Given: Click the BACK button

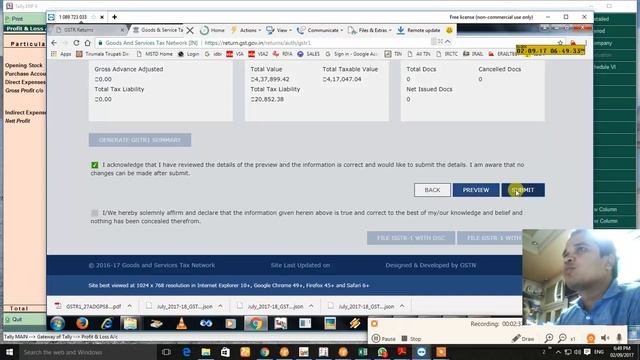Looking at the screenshot, I should pyautogui.click(x=432, y=190).
